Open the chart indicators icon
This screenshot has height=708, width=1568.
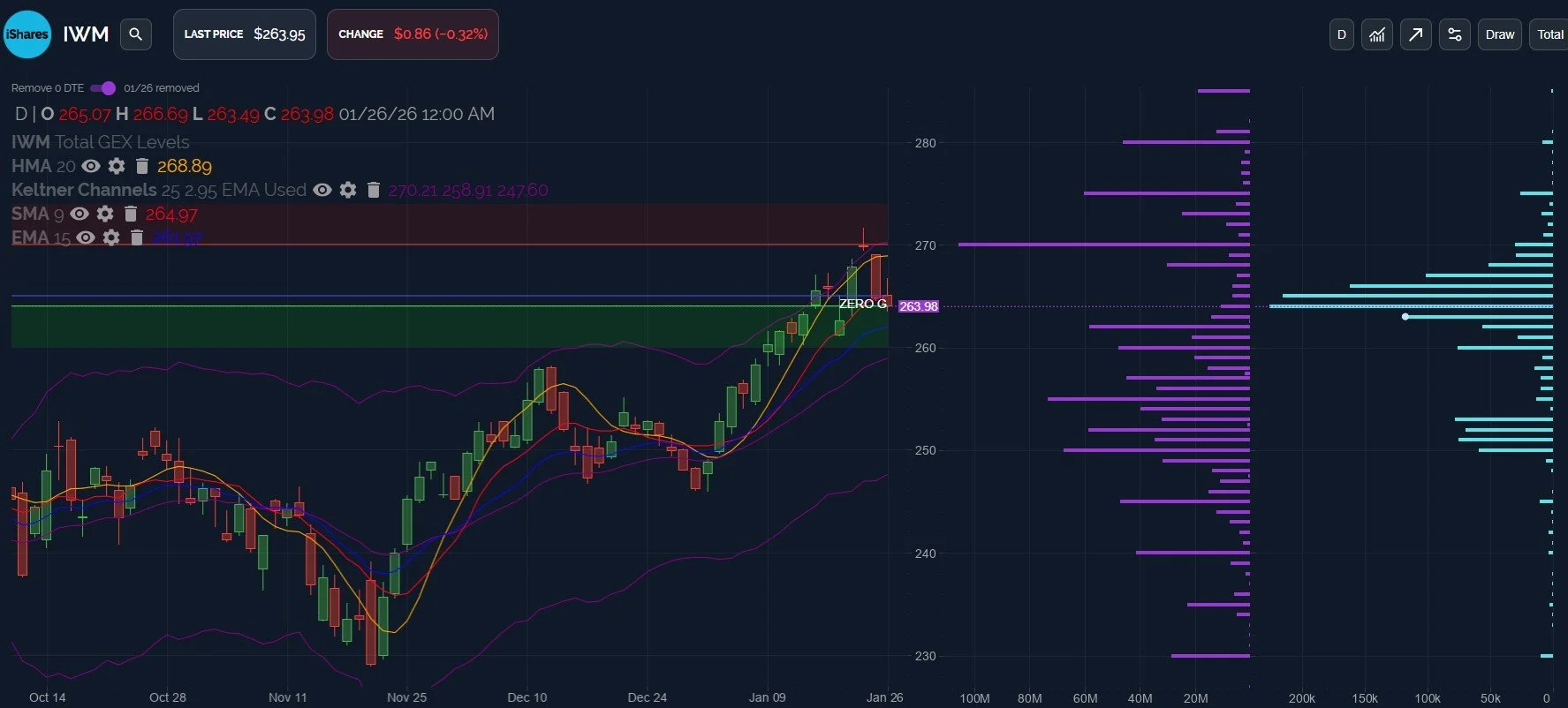[x=1376, y=34]
